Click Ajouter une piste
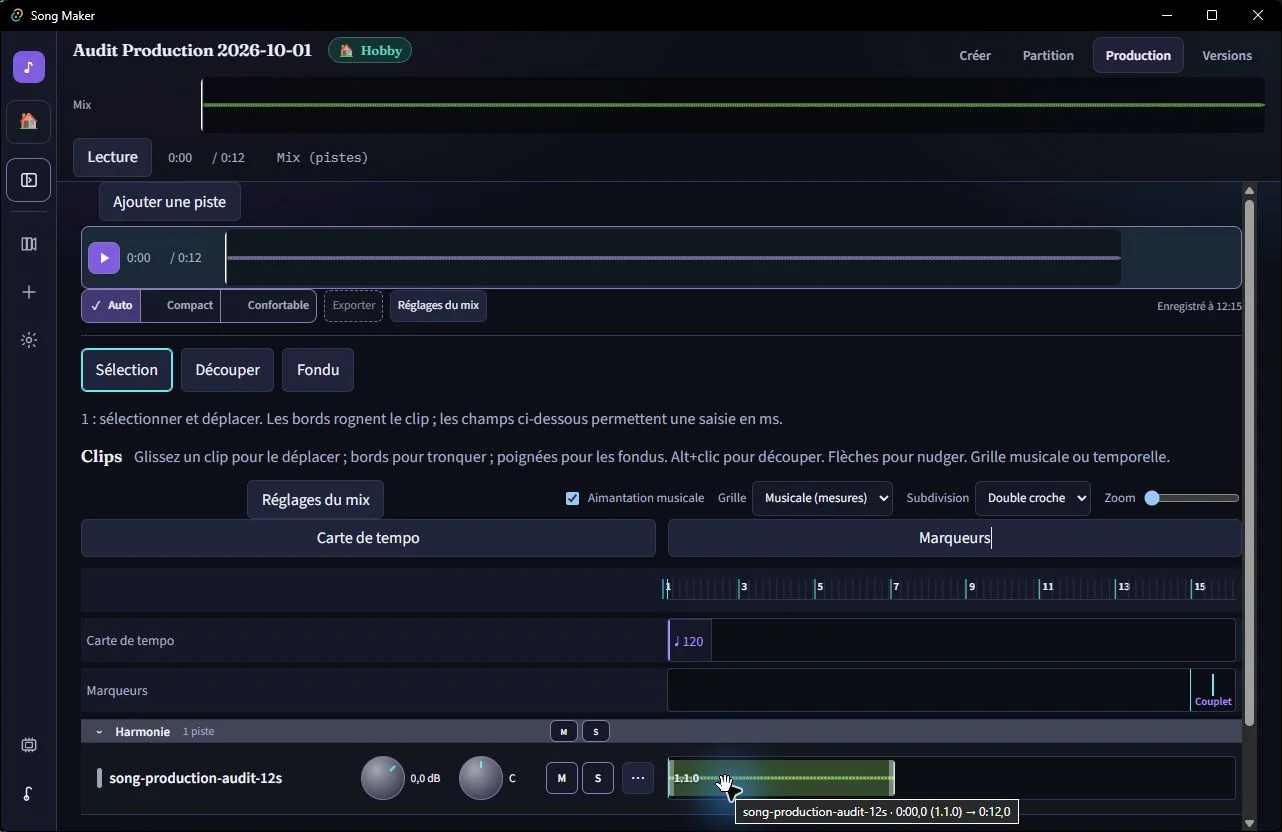The height and width of the screenshot is (832, 1282). [169, 202]
